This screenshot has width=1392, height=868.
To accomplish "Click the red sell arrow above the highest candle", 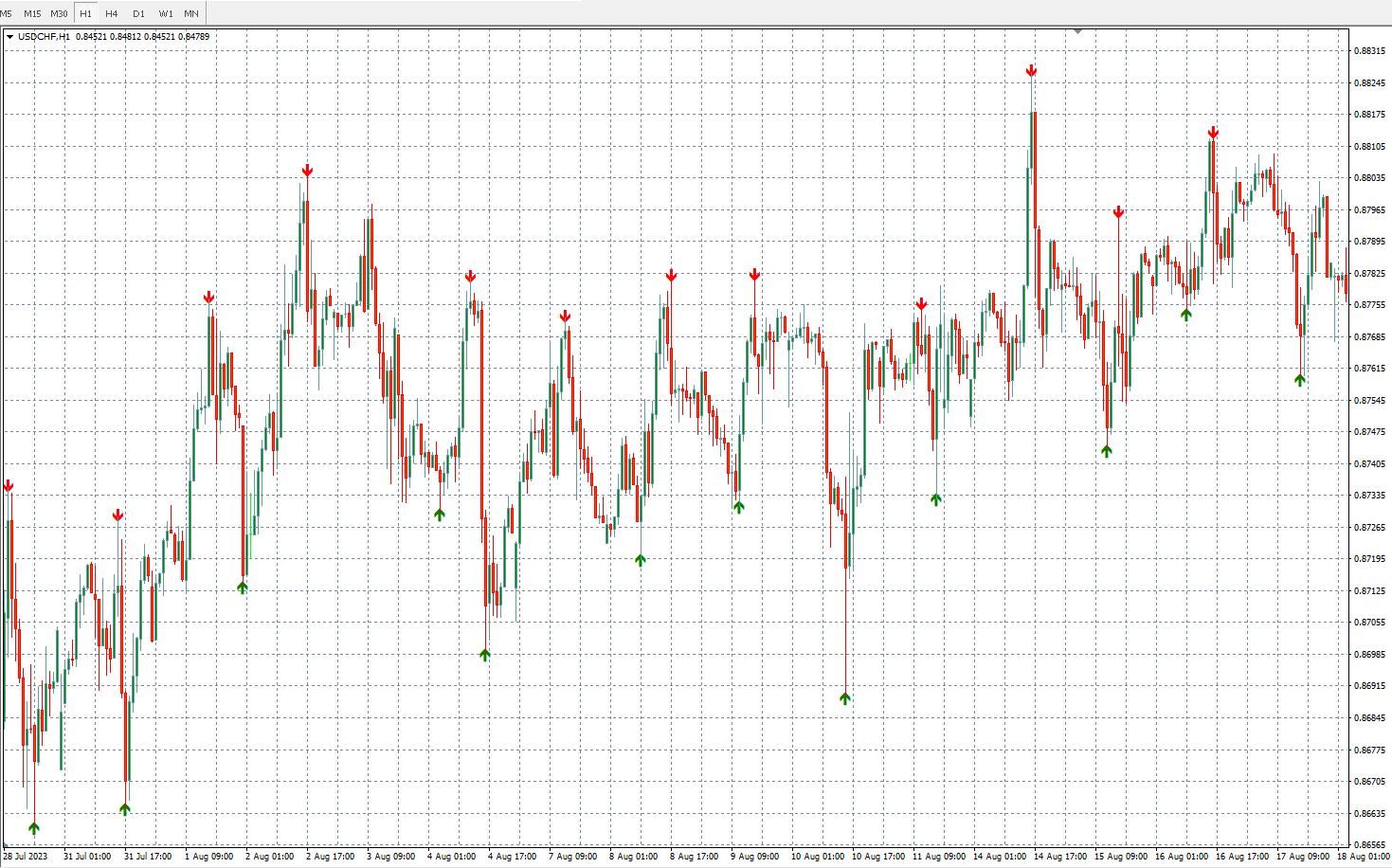I will click(x=1031, y=71).
